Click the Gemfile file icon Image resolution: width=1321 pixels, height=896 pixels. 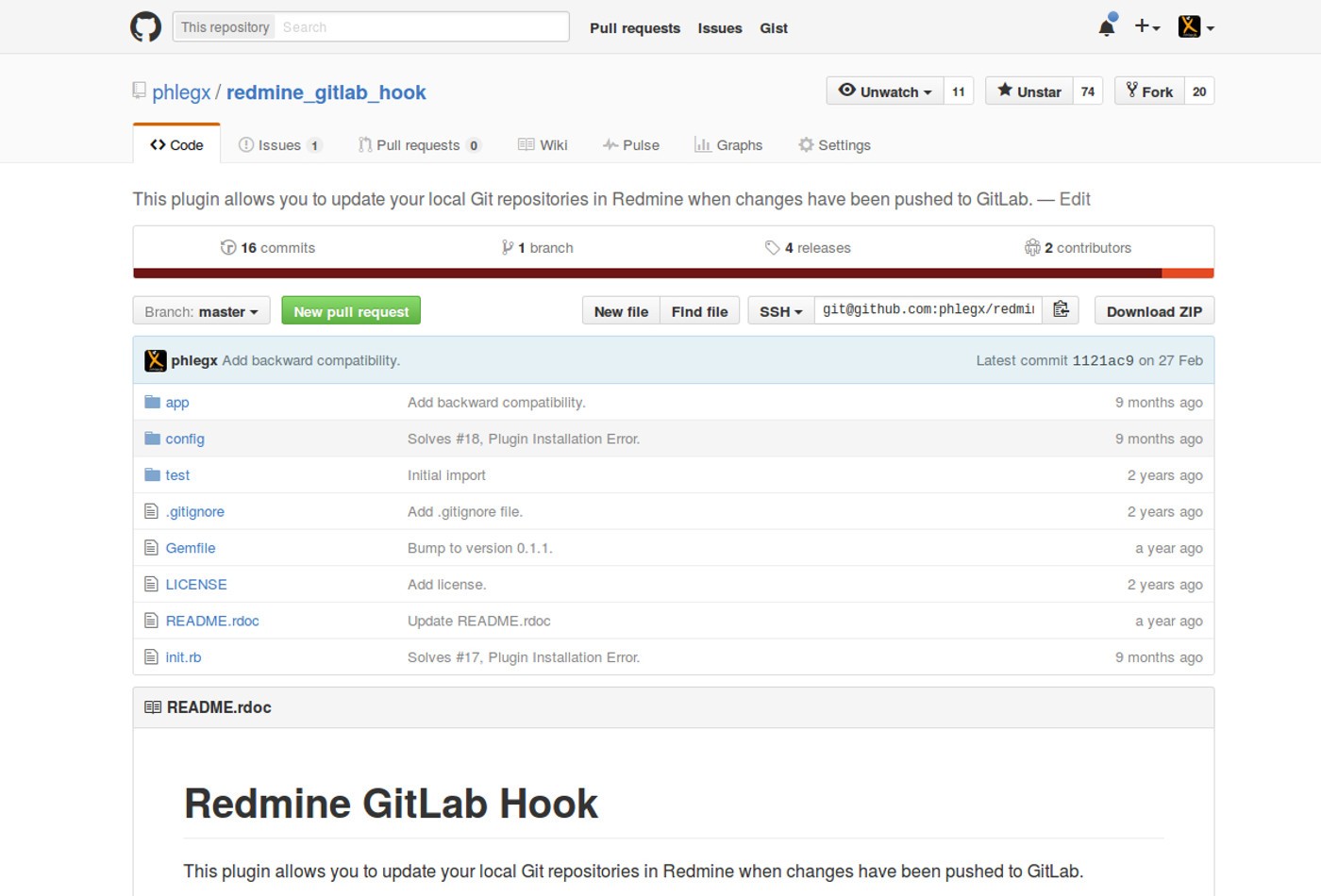click(151, 548)
